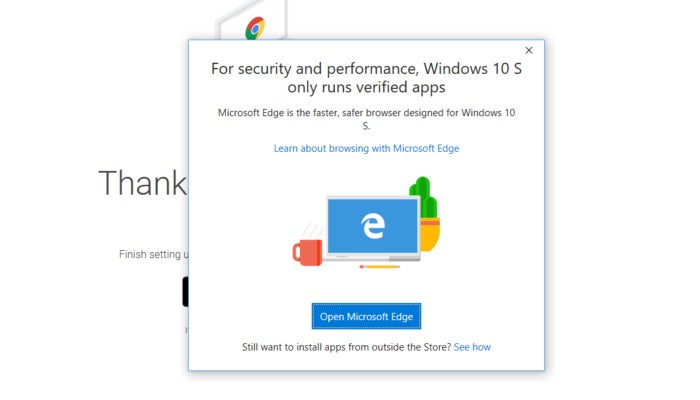Click the steam above the coffee mug

(x=312, y=230)
